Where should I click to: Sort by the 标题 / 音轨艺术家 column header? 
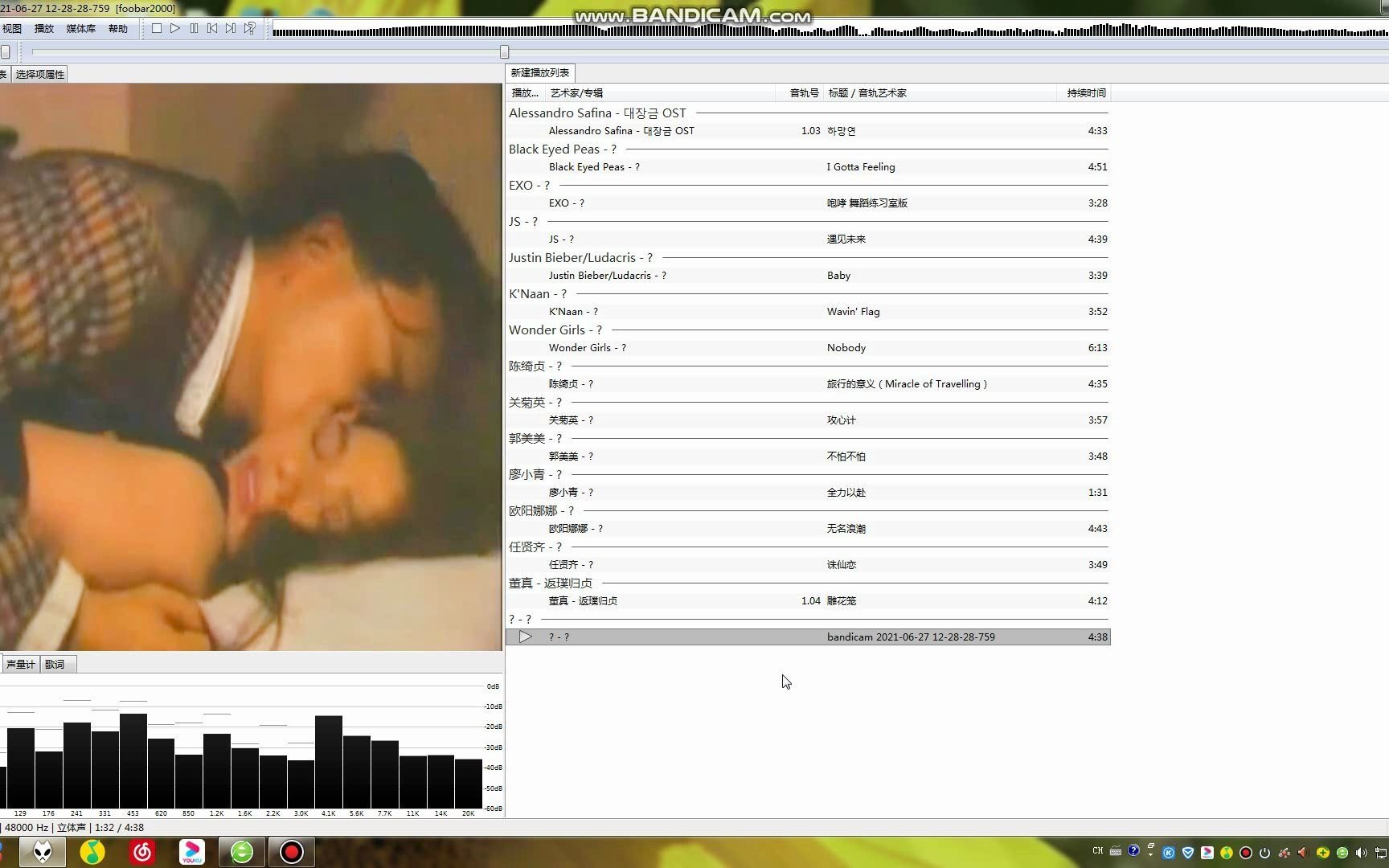(940, 92)
